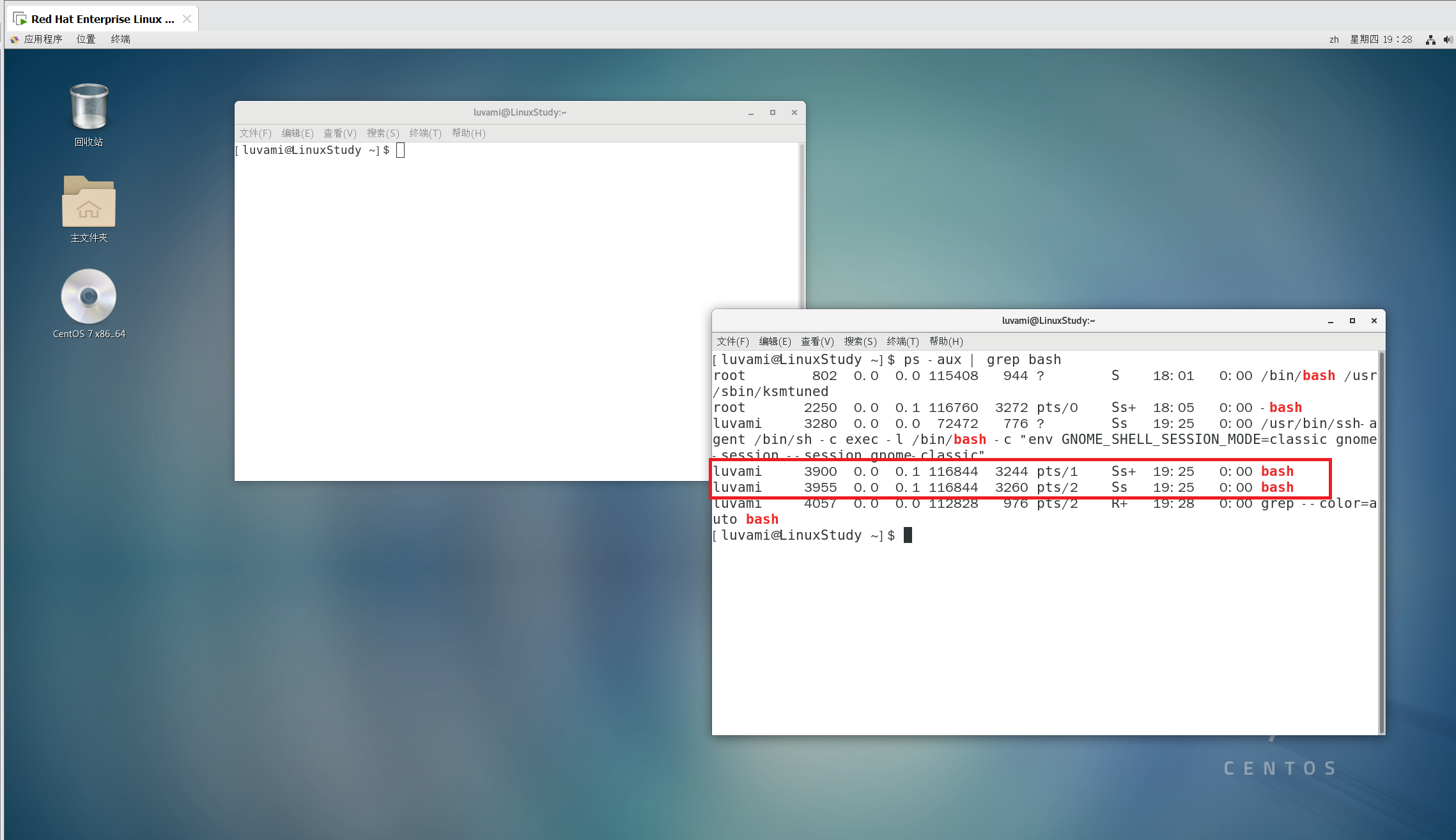Toggle network connection from tray indicator
Screen dimensions: 1456x840
coord(1430,39)
